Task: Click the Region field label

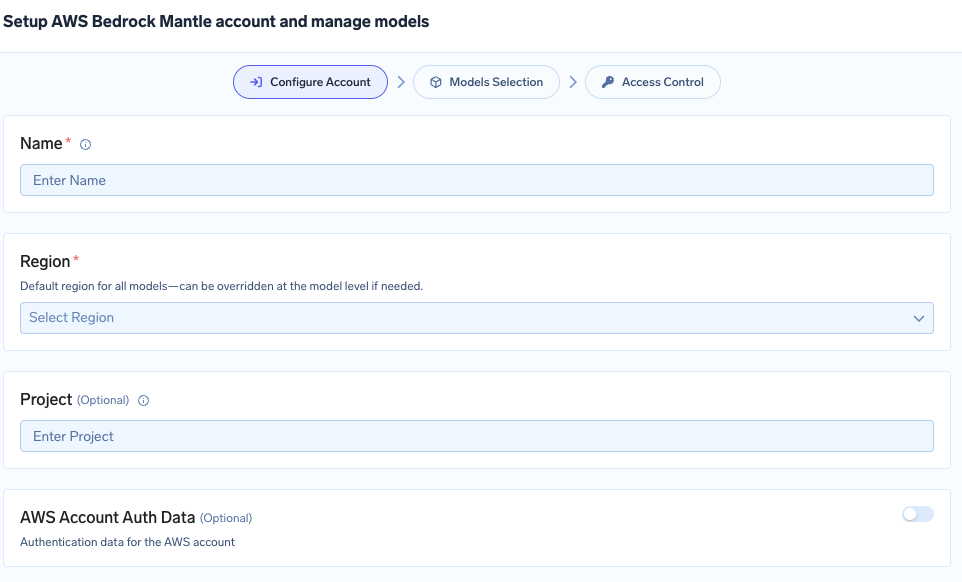Action: [x=45, y=261]
